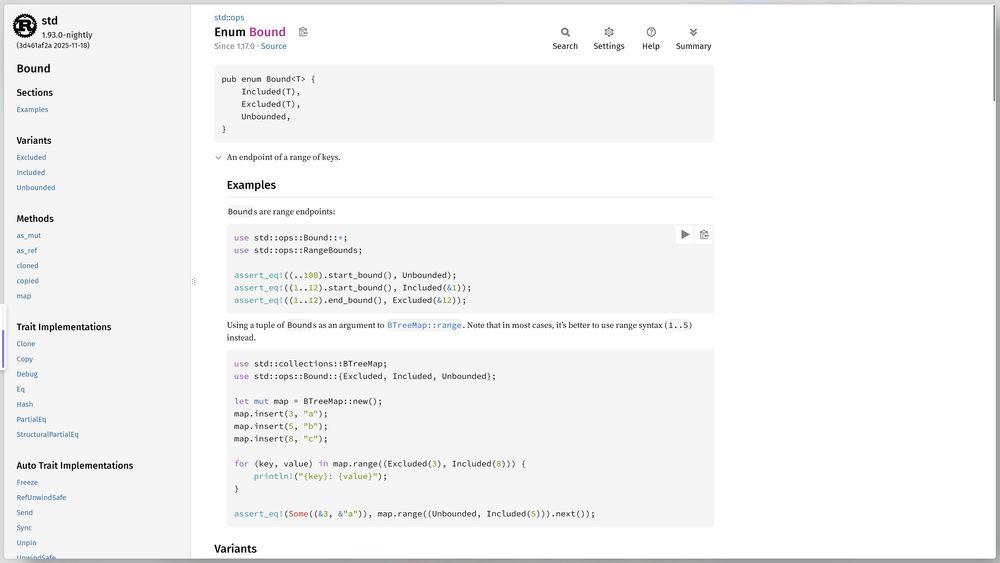Copy item path next to Enum Bound
The height and width of the screenshot is (563, 1000).
pyautogui.click(x=303, y=32)
